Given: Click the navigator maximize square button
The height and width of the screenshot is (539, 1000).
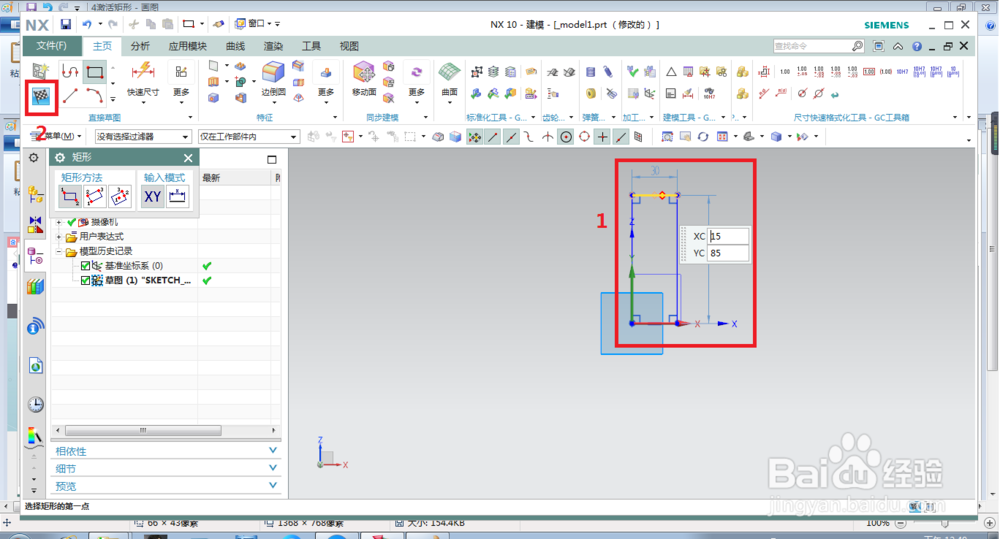Looking at the screenshot, I should (x=272, y=159).
